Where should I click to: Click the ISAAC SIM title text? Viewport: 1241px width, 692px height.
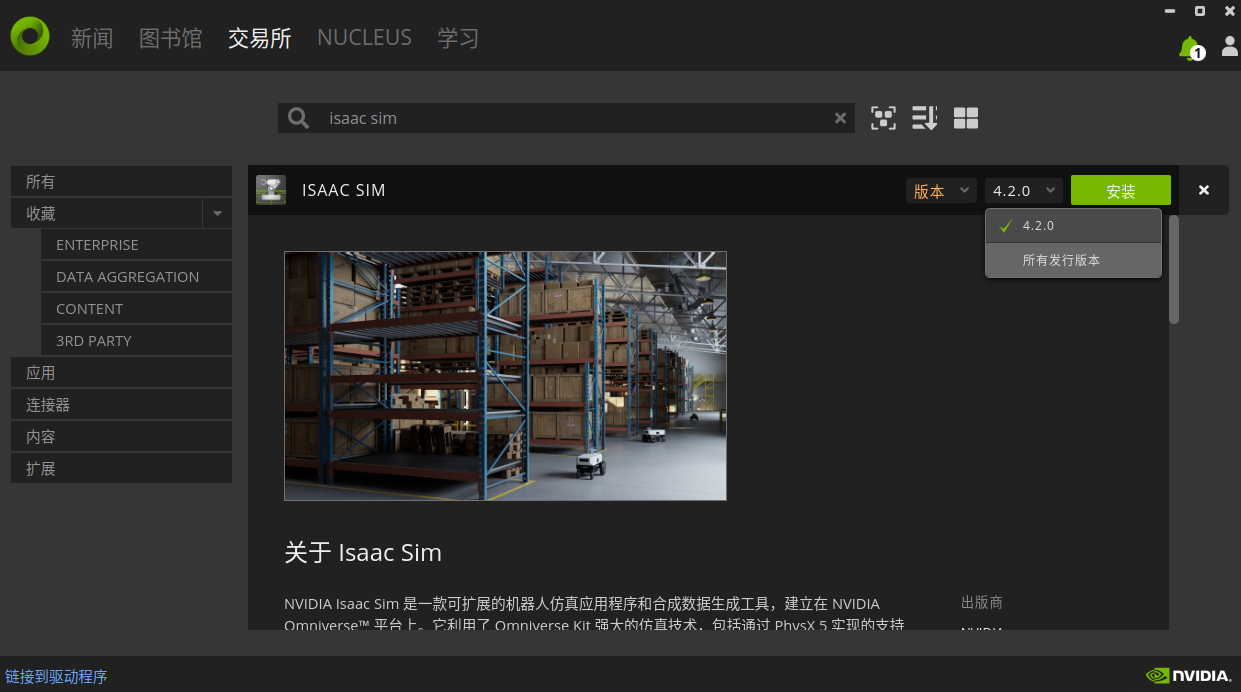click(x=344, y=190)
